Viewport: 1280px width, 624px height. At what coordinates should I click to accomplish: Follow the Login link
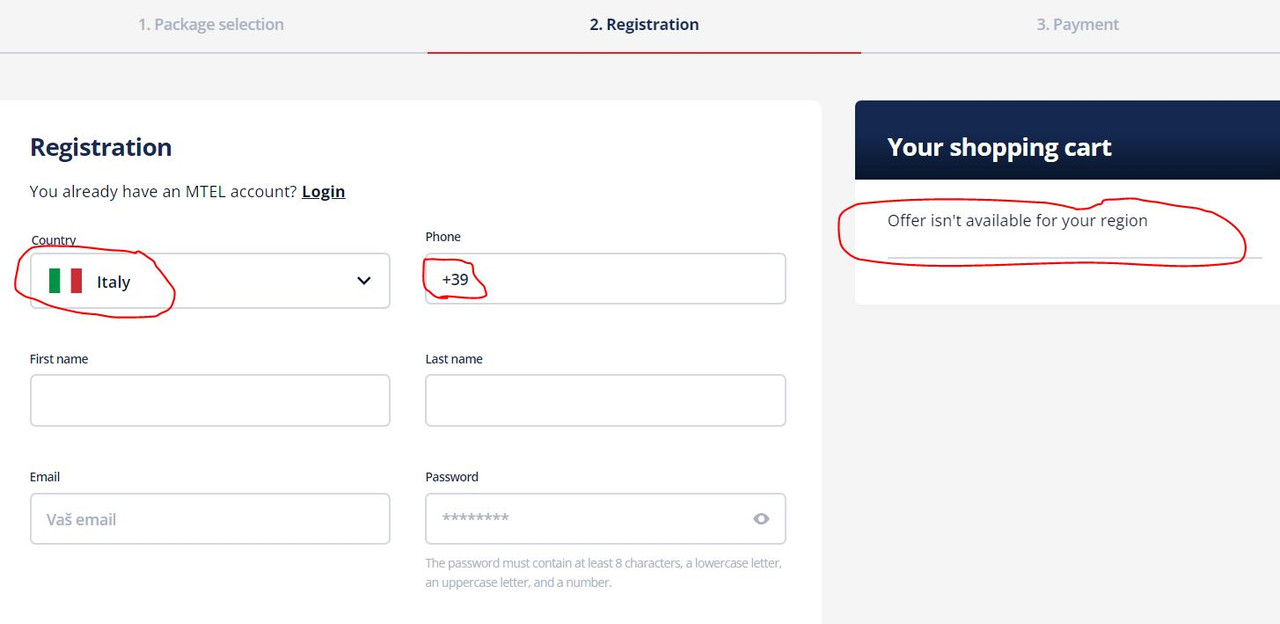pyautogui.click(x=323, y=191)
